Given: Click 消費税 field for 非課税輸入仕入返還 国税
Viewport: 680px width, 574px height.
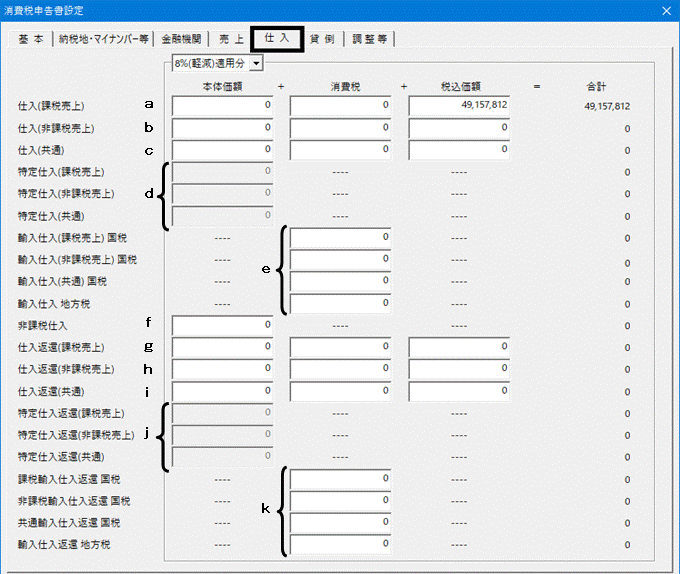Looking at the screenshot, I should pyautogui.click(x=340, y=501).
